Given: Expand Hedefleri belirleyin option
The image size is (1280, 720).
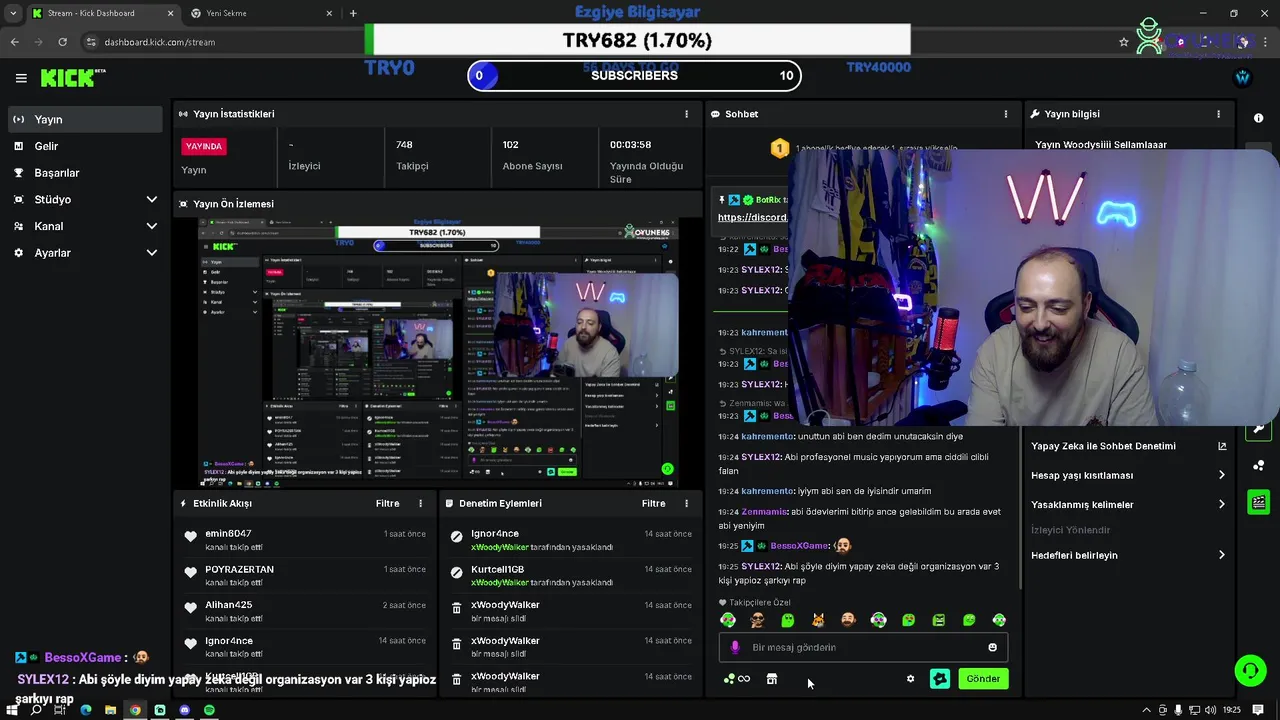Looking at the screenshot, I should click(x=1128, y=555).
